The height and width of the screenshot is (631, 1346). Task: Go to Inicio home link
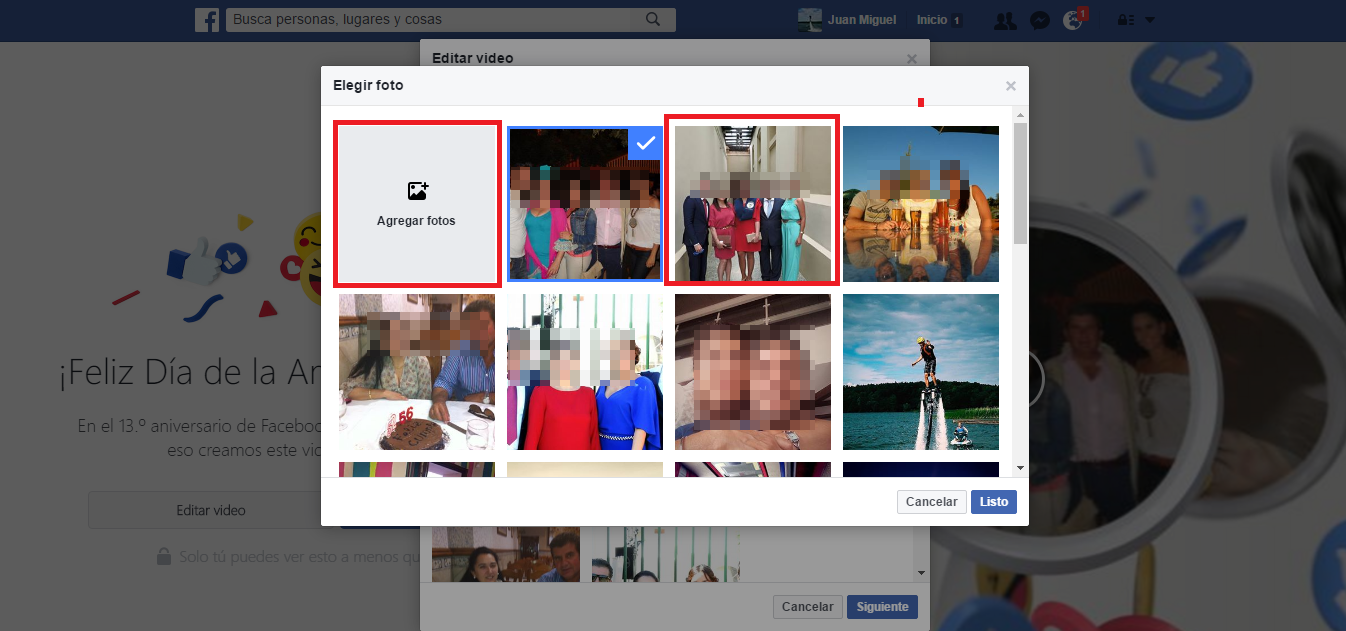931,20
